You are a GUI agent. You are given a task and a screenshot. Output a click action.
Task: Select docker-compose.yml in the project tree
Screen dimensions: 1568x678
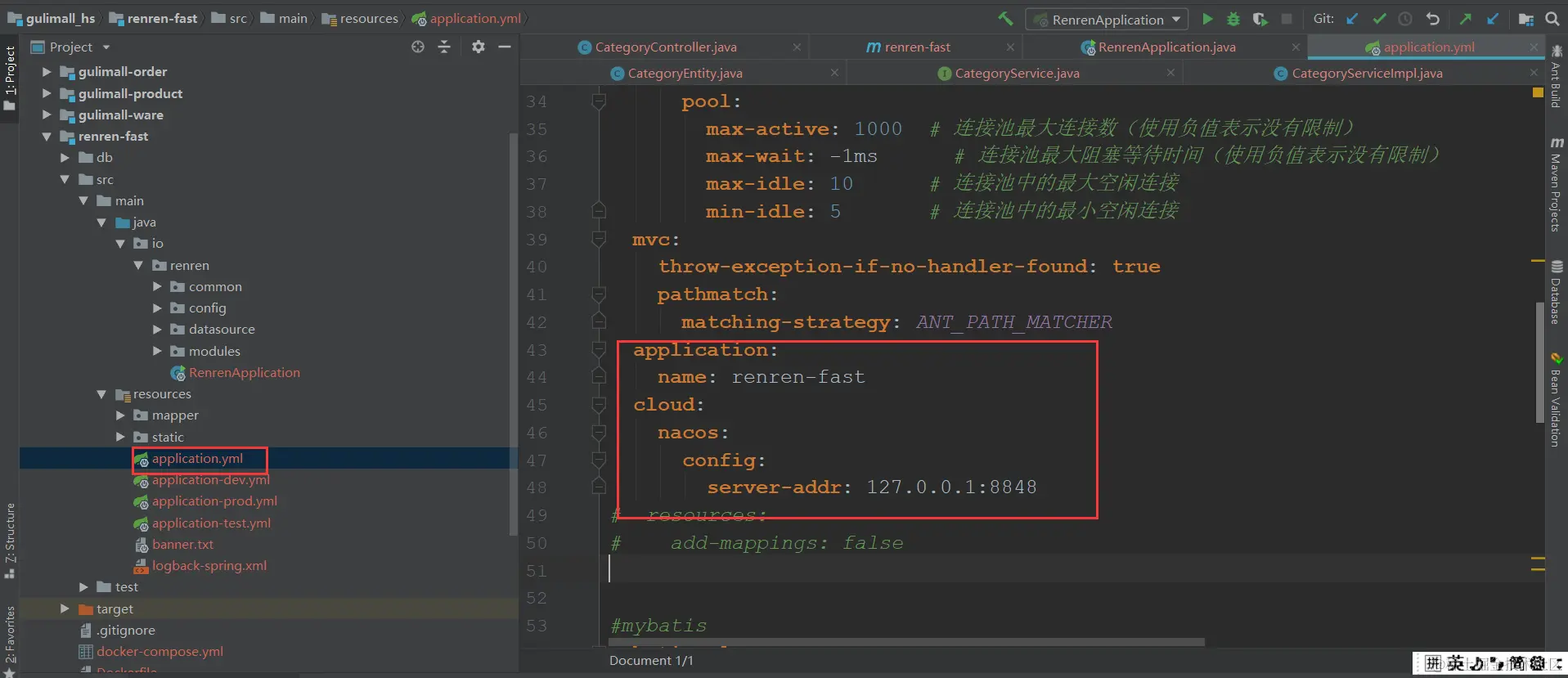(x=151, y=652)
